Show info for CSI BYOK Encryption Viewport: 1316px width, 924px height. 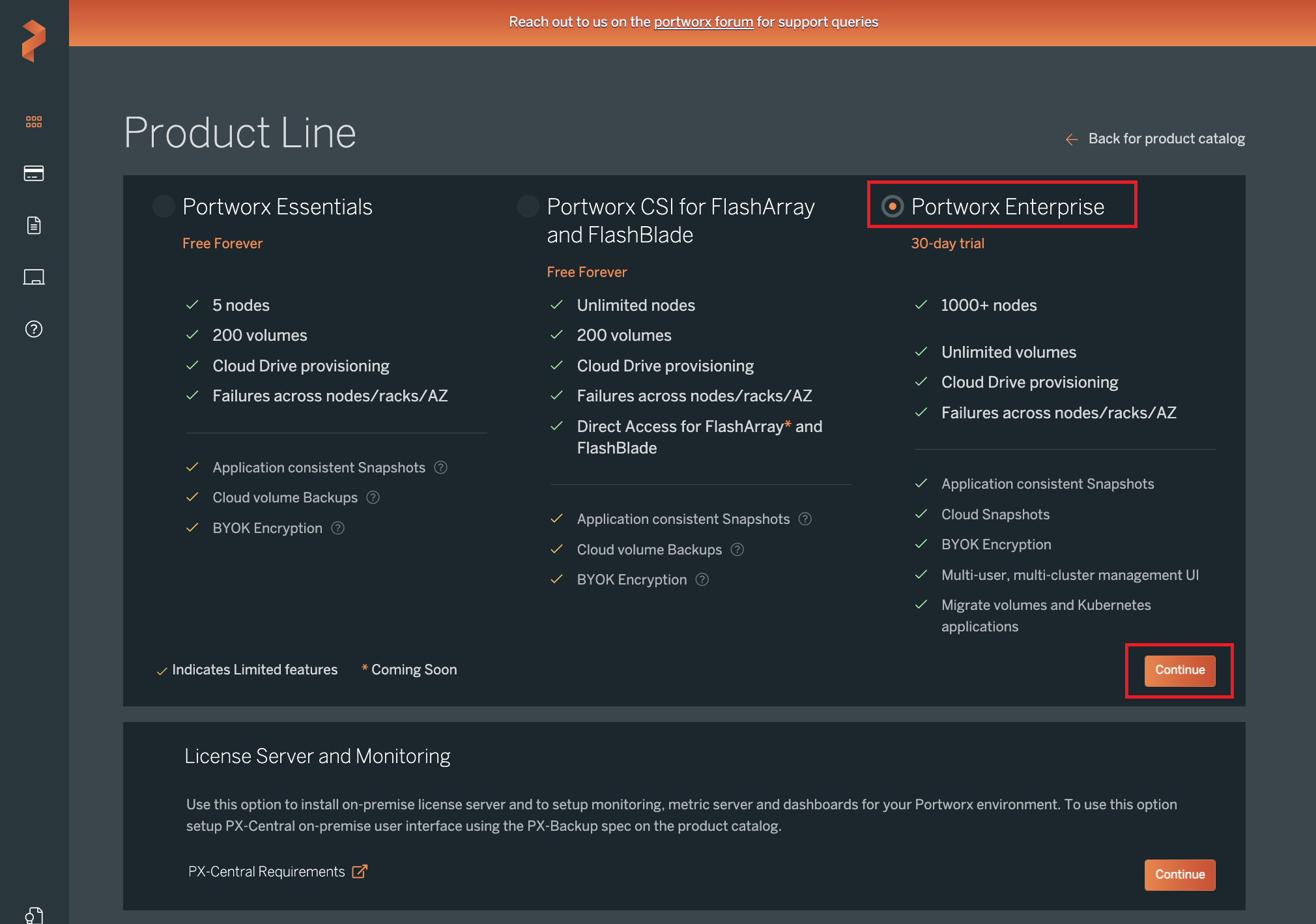click(702, 579)
